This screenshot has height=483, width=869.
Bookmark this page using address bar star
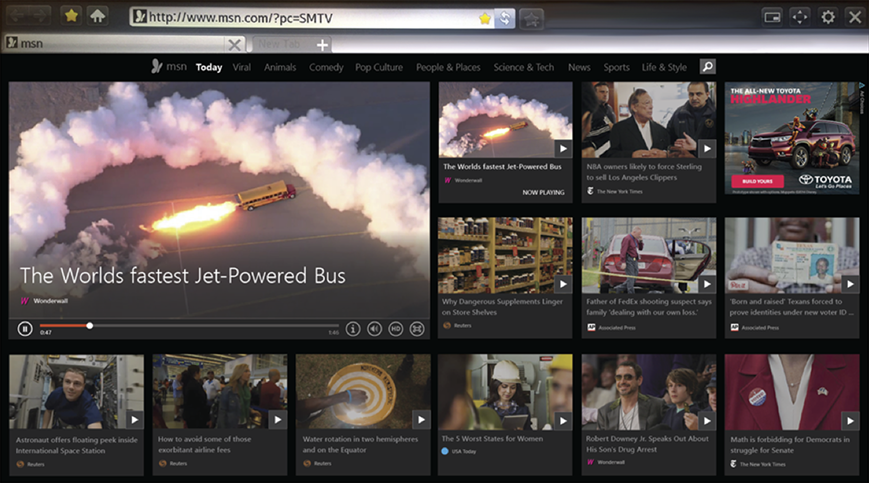485,17
